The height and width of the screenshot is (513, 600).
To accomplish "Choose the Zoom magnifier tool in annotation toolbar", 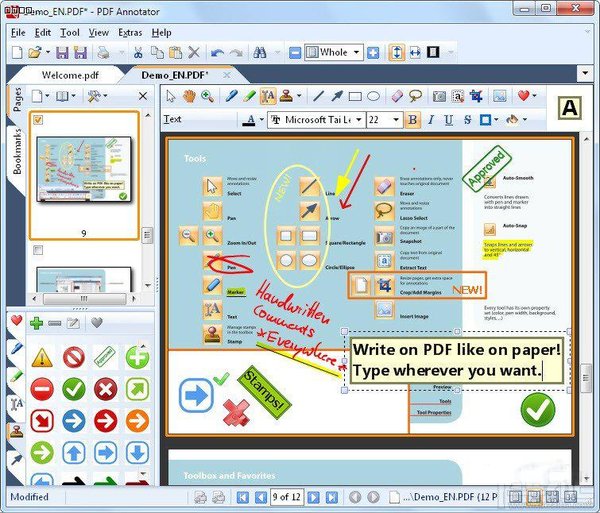I will click(207, 96).
